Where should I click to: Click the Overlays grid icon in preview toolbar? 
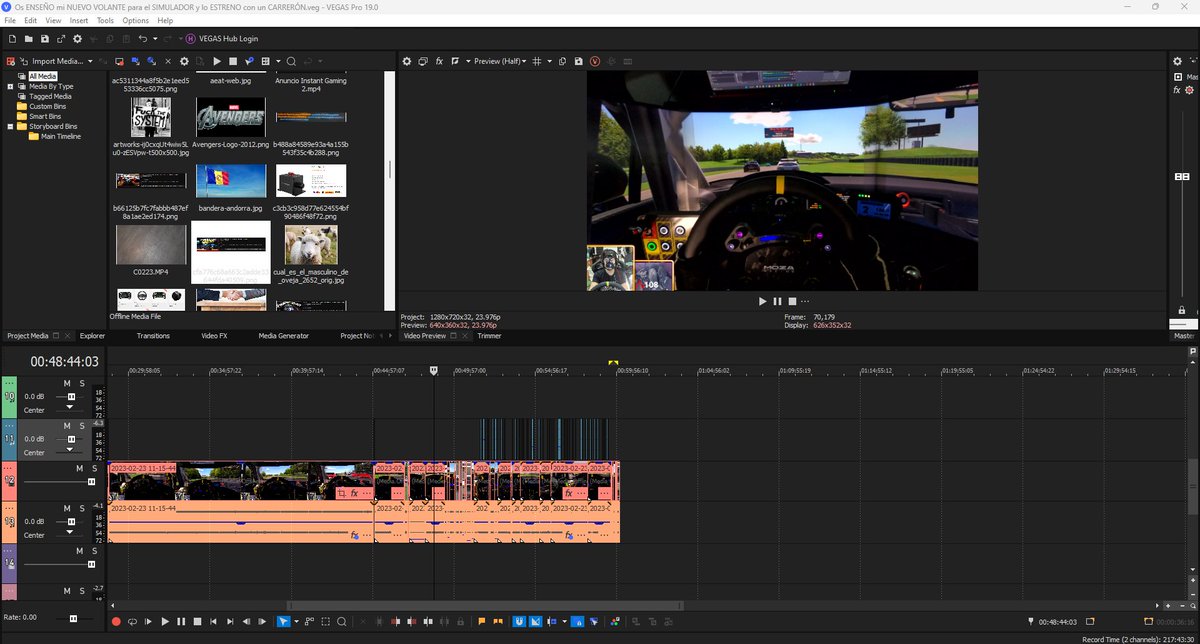click(x=536, y=61)
